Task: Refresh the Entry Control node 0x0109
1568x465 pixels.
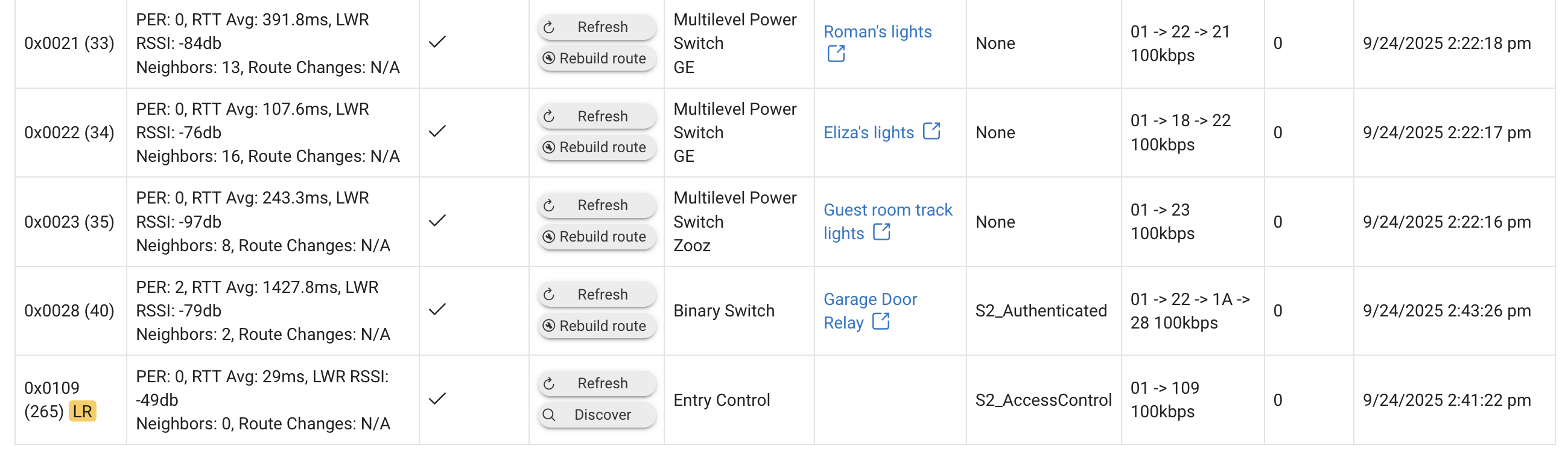Action: coord(597,383)
